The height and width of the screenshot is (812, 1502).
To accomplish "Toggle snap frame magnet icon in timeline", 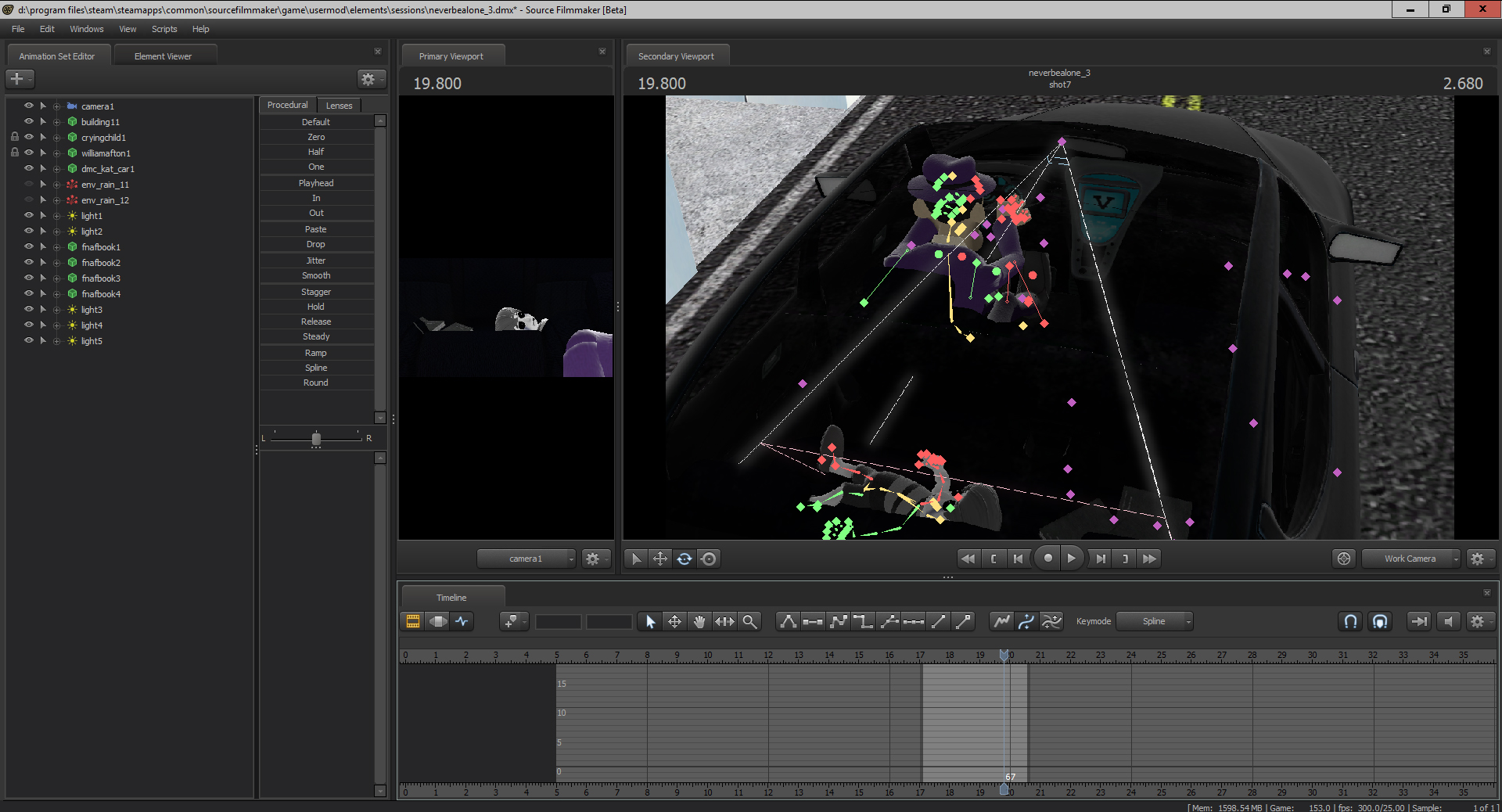I will pyautogui.click(x=1380, y=621).
